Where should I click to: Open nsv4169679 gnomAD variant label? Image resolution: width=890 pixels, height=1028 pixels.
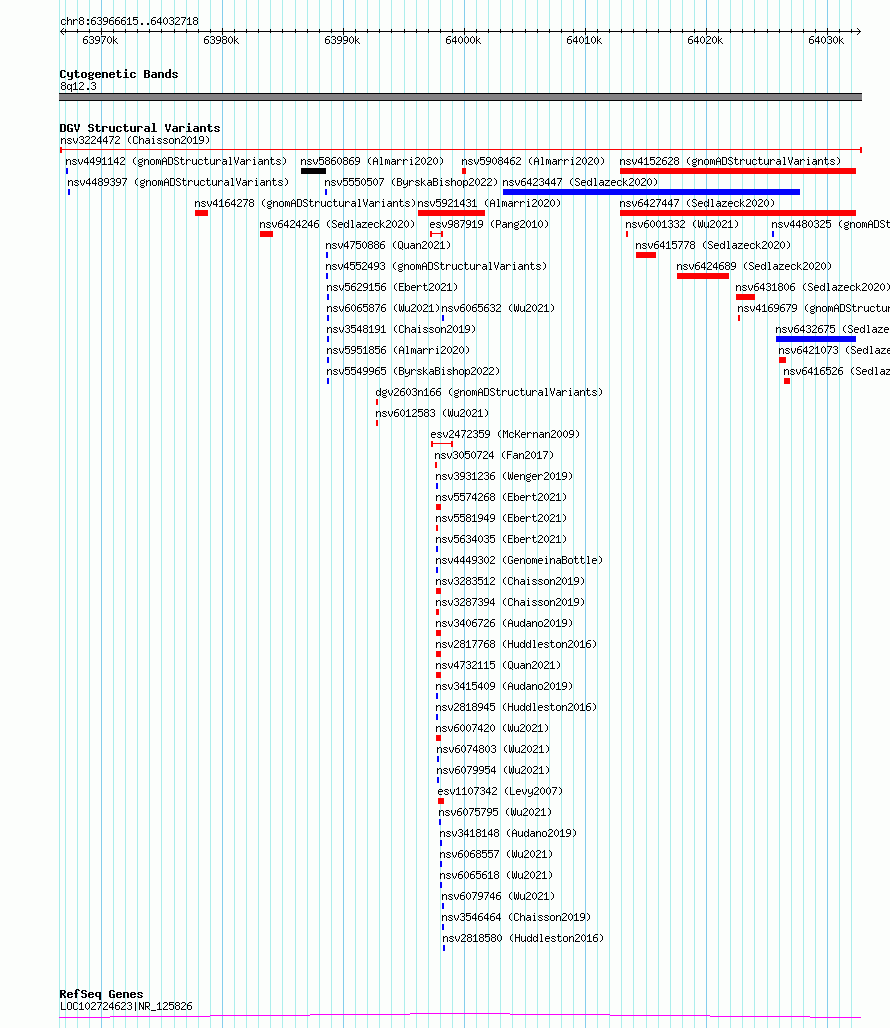click(x=813, y=308)
